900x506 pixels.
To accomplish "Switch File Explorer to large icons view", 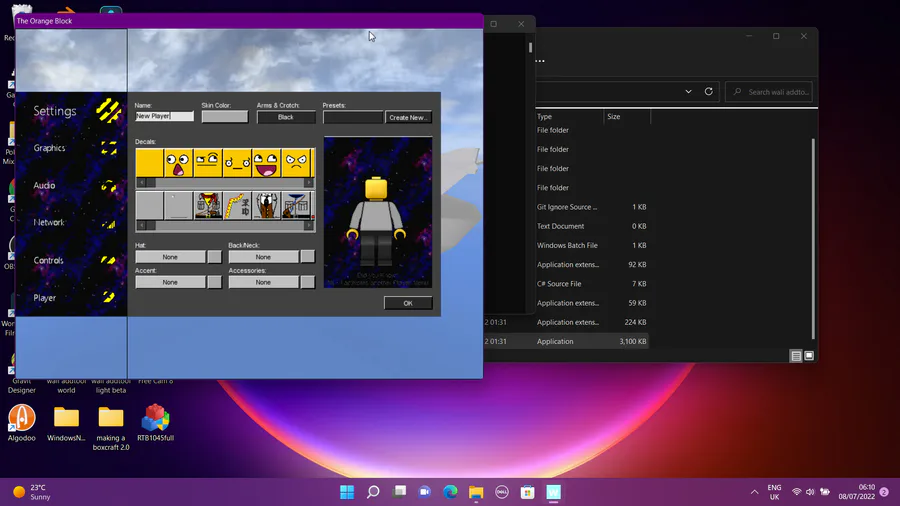I will tap(809, 356).
